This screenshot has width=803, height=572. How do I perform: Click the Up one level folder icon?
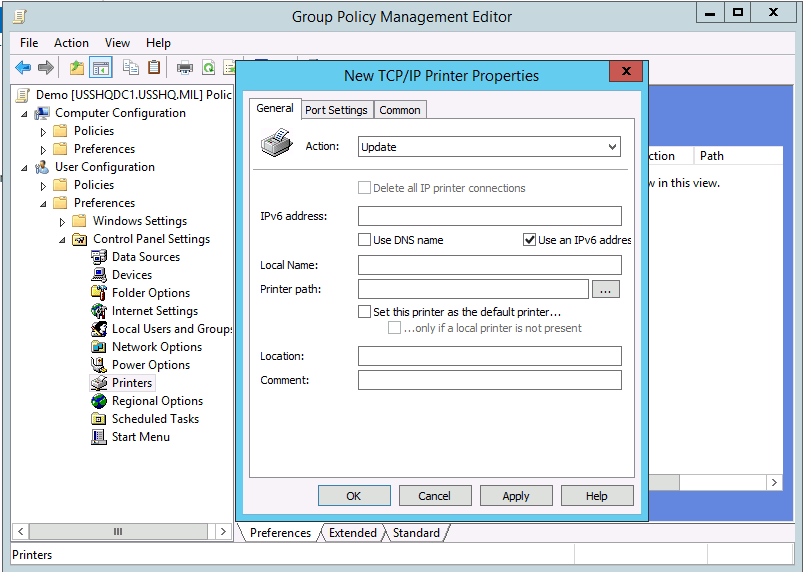pyautogui.click(x=77, y=67)
